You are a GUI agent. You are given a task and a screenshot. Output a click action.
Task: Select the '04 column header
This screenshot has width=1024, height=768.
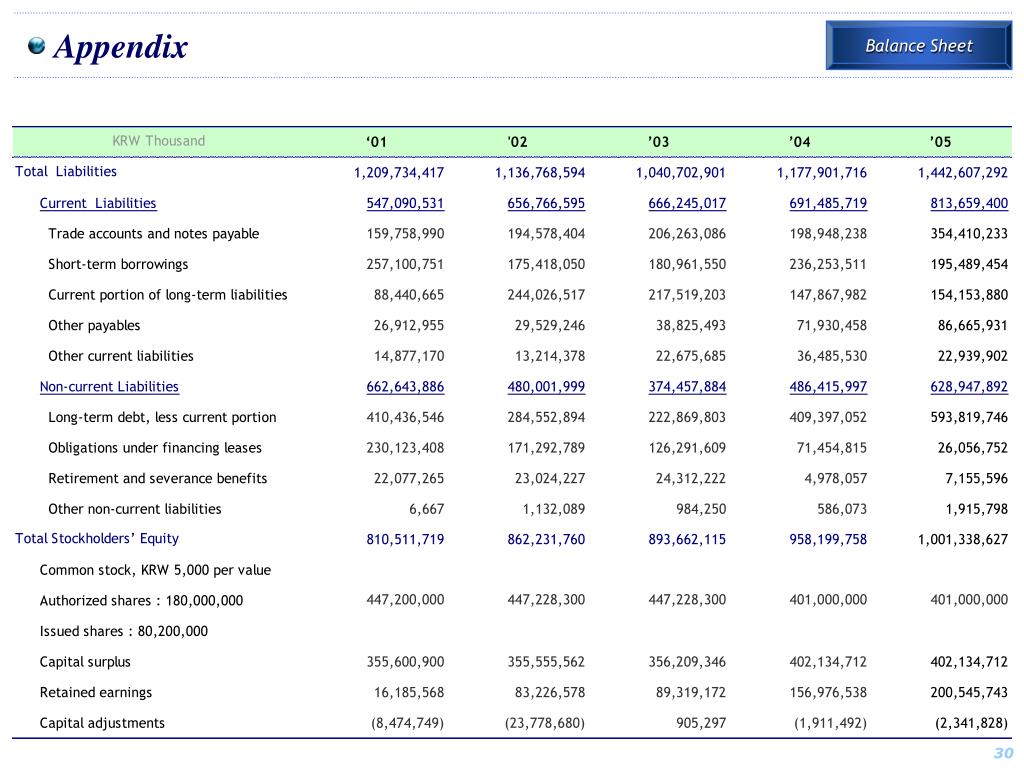click(x=799, y=142)
